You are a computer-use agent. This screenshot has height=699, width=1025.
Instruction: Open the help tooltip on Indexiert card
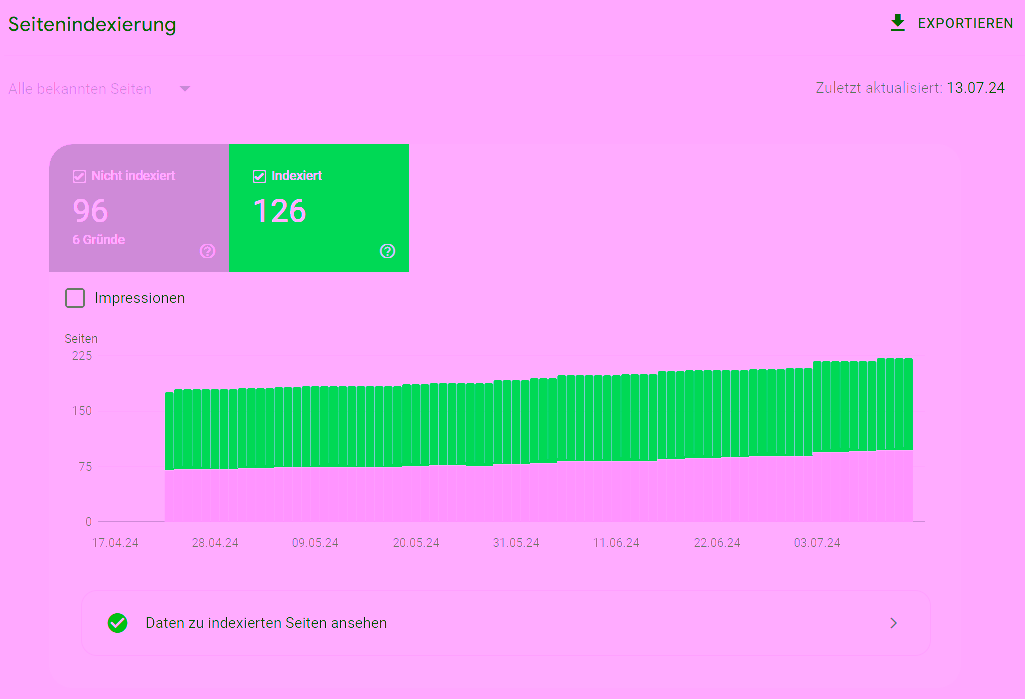(x=387, y=251)
